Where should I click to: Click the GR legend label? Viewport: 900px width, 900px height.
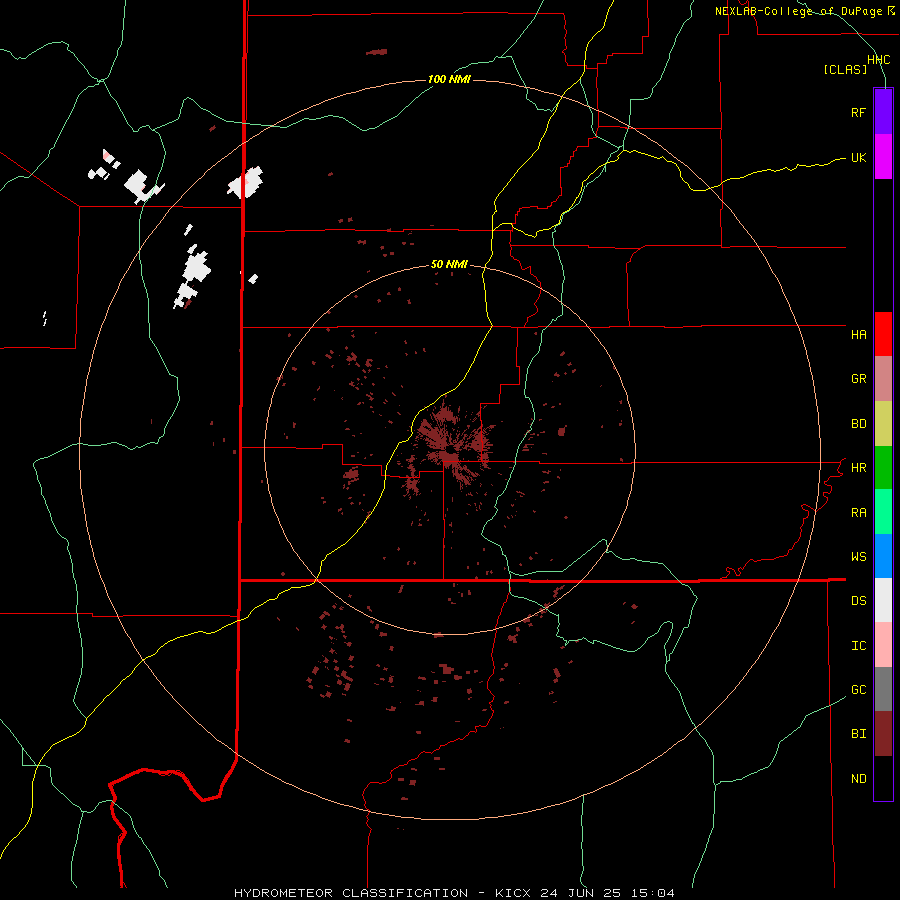click(858, 379)
